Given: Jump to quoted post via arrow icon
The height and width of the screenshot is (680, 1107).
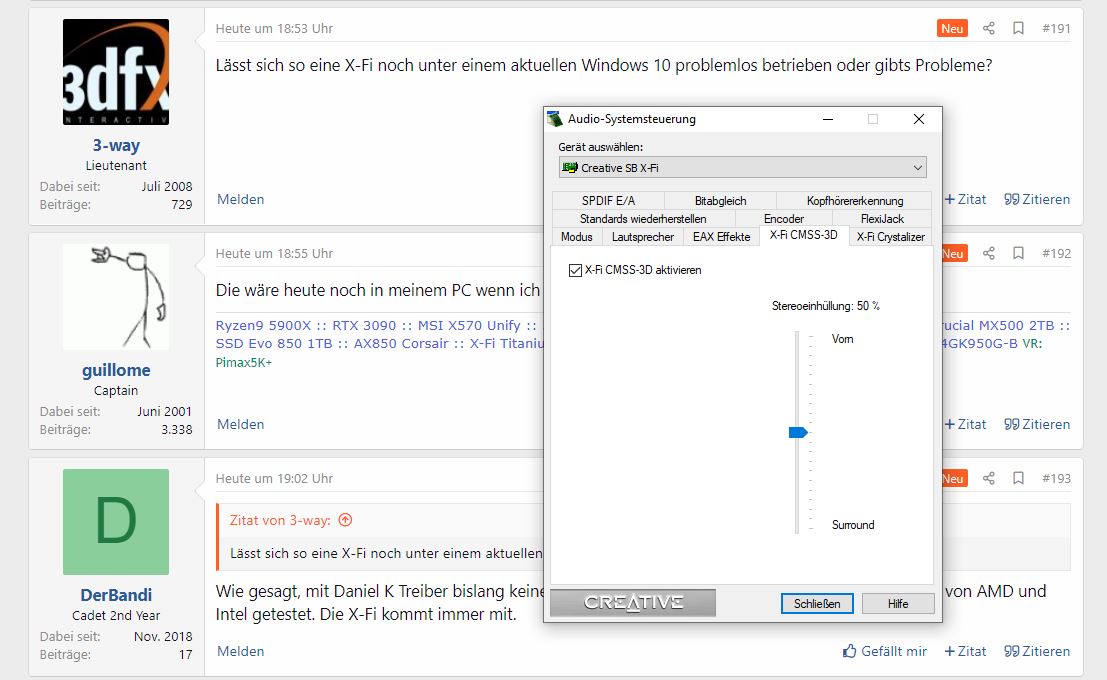Looking at the screenshot, I should click(345, 520).
